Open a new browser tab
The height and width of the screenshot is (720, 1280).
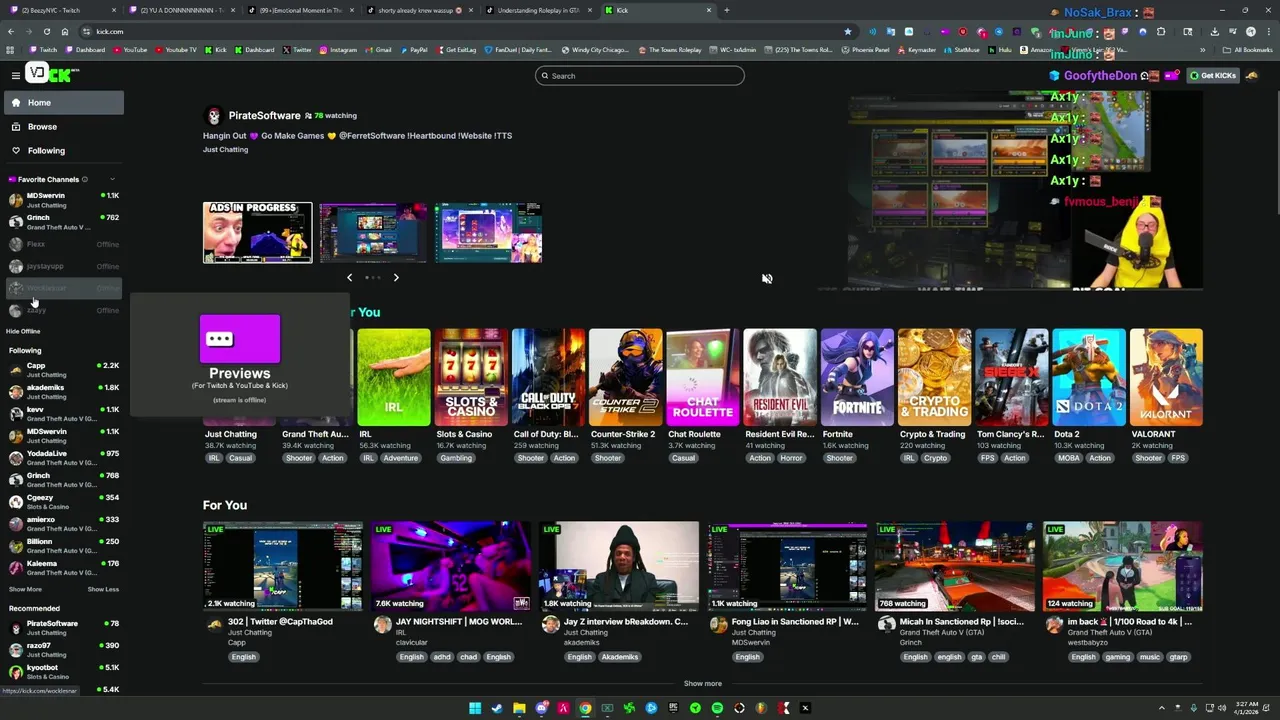726,10
